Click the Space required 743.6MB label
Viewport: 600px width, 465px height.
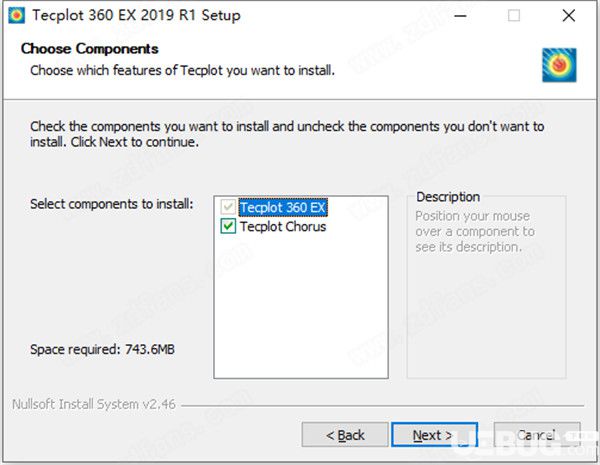click(x=102, y=349)
